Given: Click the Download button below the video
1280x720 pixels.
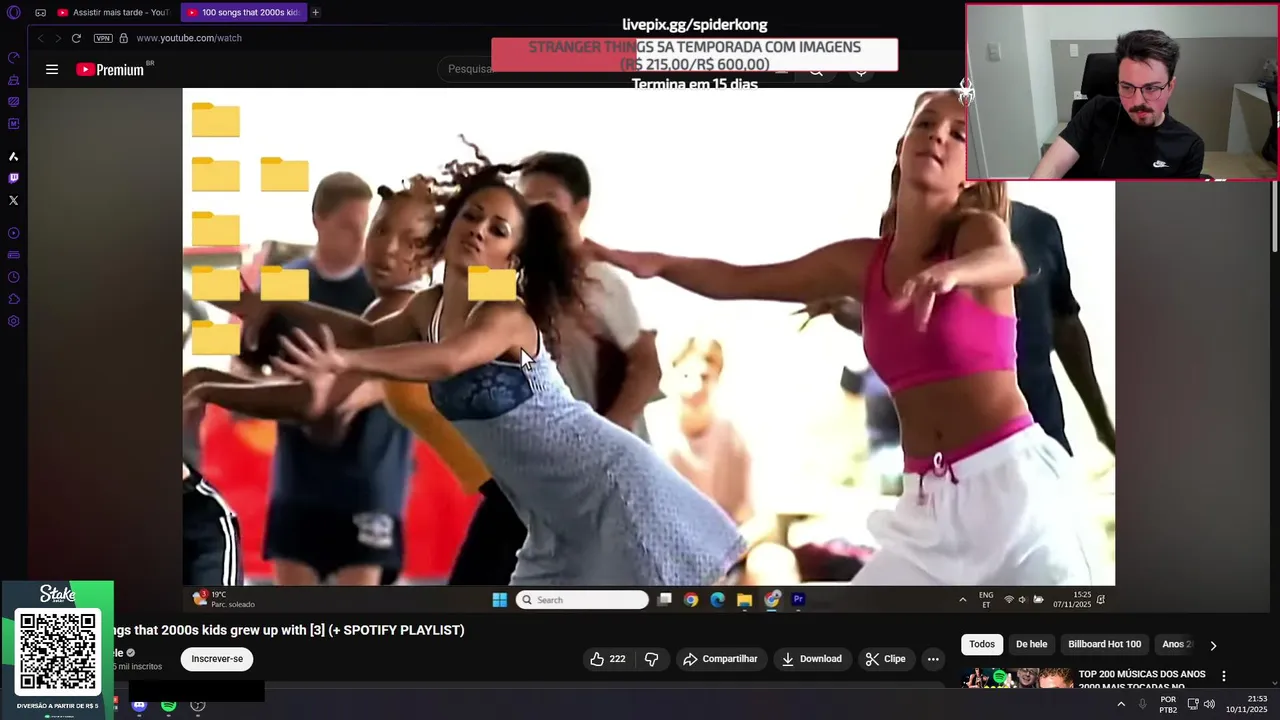Looking at the screenshot, I should (x=812, y=659).
